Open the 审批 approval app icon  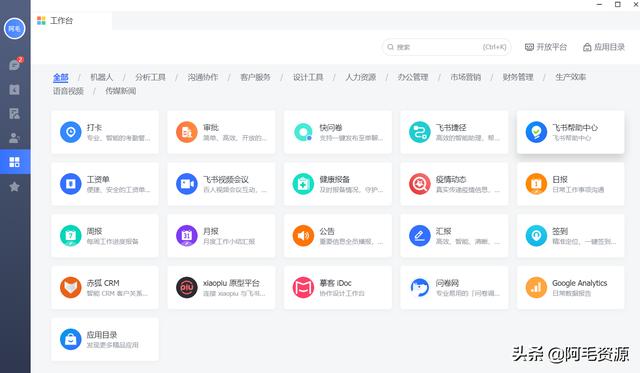tap(187, 132)
